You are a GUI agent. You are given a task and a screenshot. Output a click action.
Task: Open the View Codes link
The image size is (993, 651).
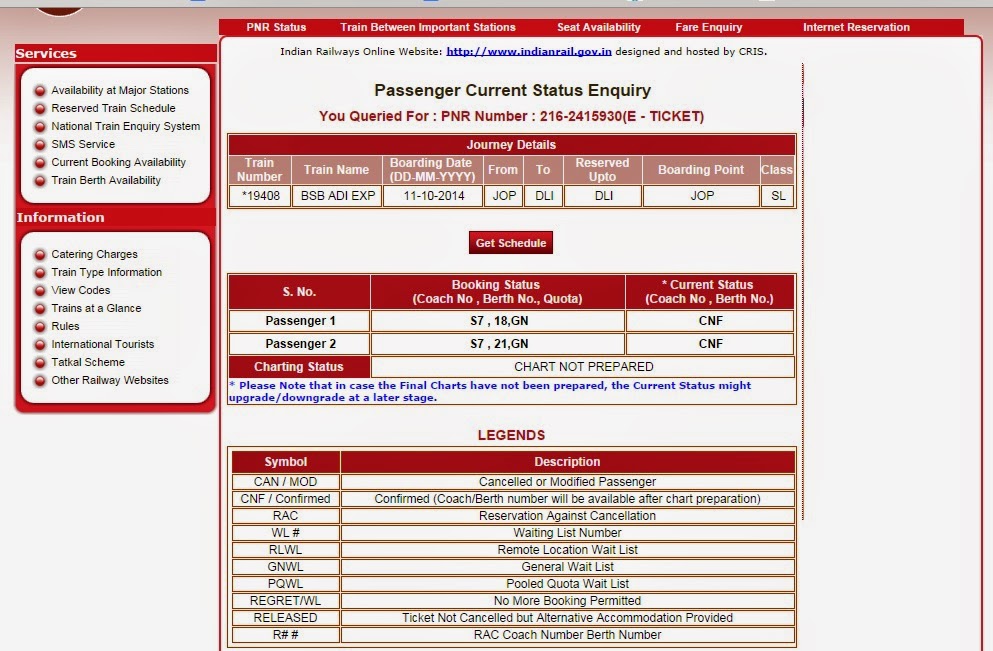(x=80, y=290)
